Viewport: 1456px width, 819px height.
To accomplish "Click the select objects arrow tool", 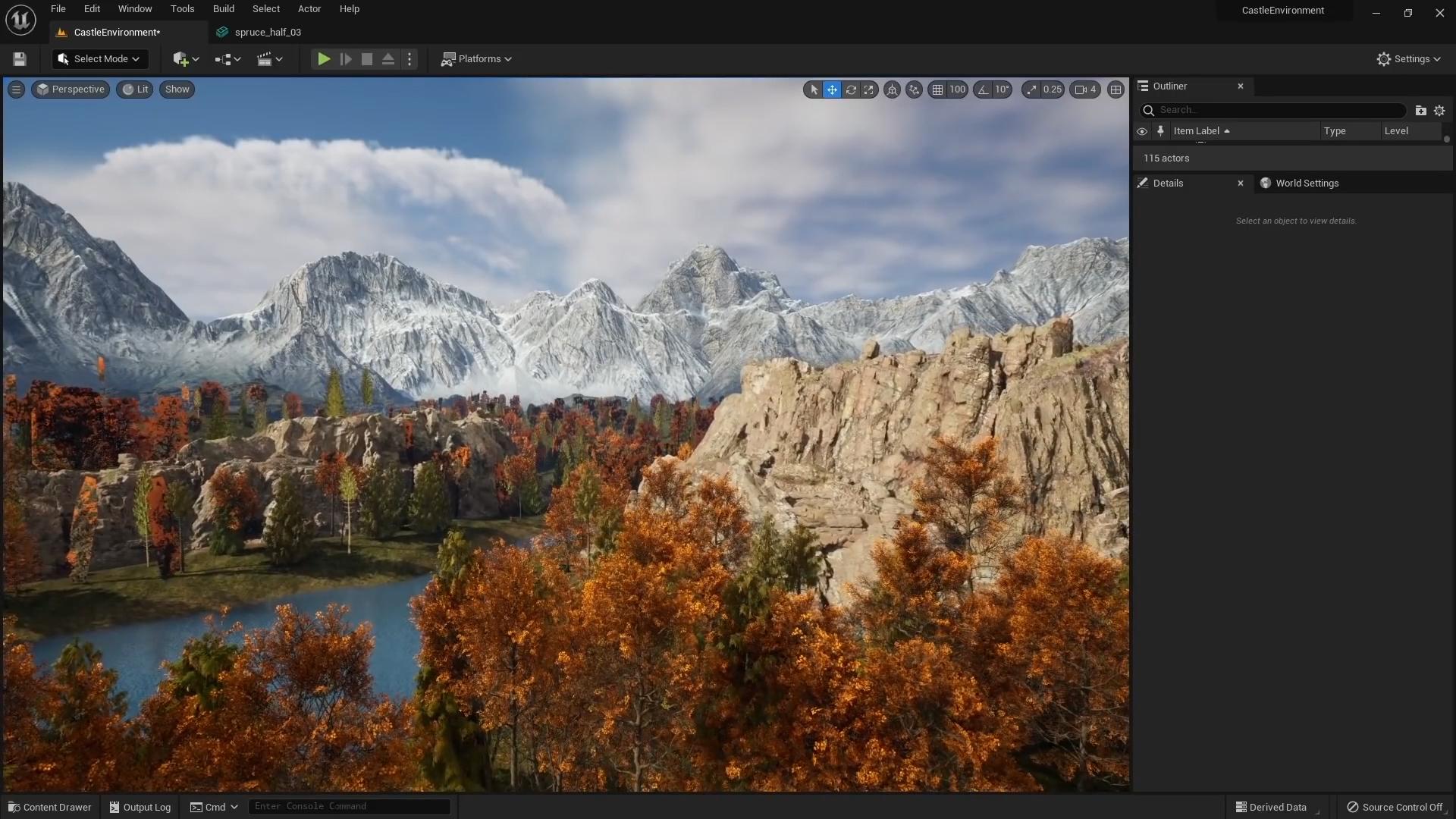I will (814, 89).
